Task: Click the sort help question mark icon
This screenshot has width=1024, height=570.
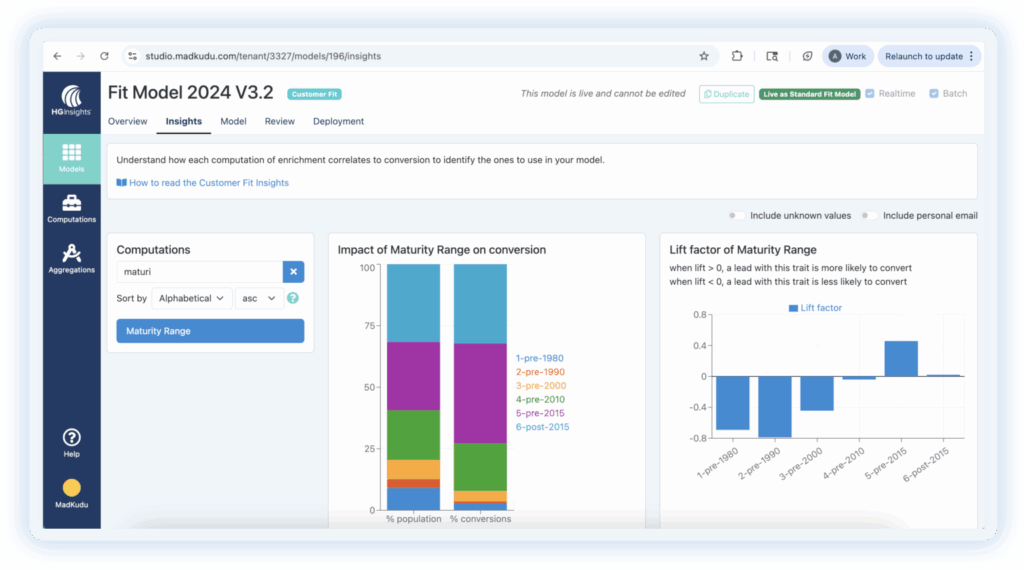Action: coord(293,298)
